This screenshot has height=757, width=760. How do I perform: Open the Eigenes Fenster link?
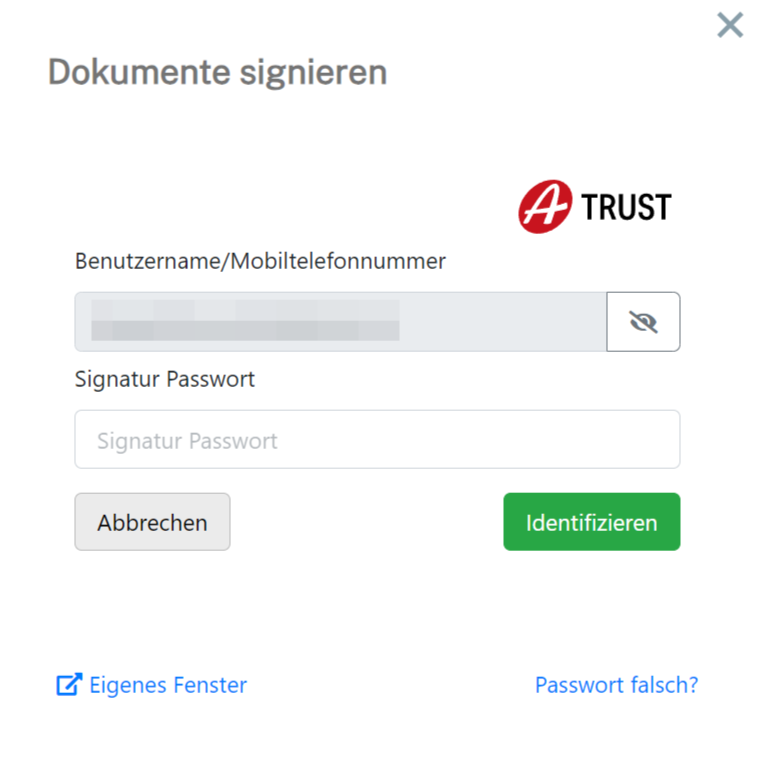coord(167,685)
